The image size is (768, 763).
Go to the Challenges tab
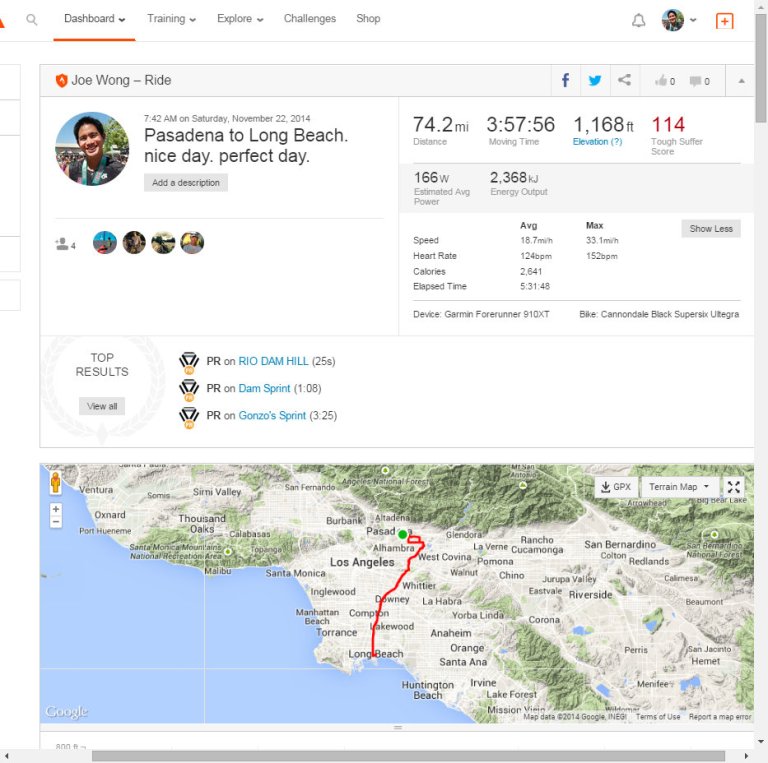[310, 19]
